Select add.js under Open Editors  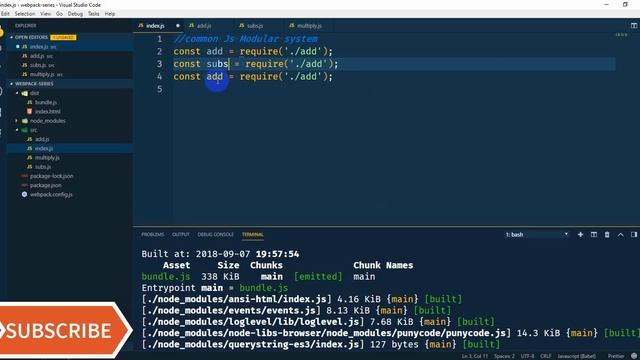pos(69,56)
